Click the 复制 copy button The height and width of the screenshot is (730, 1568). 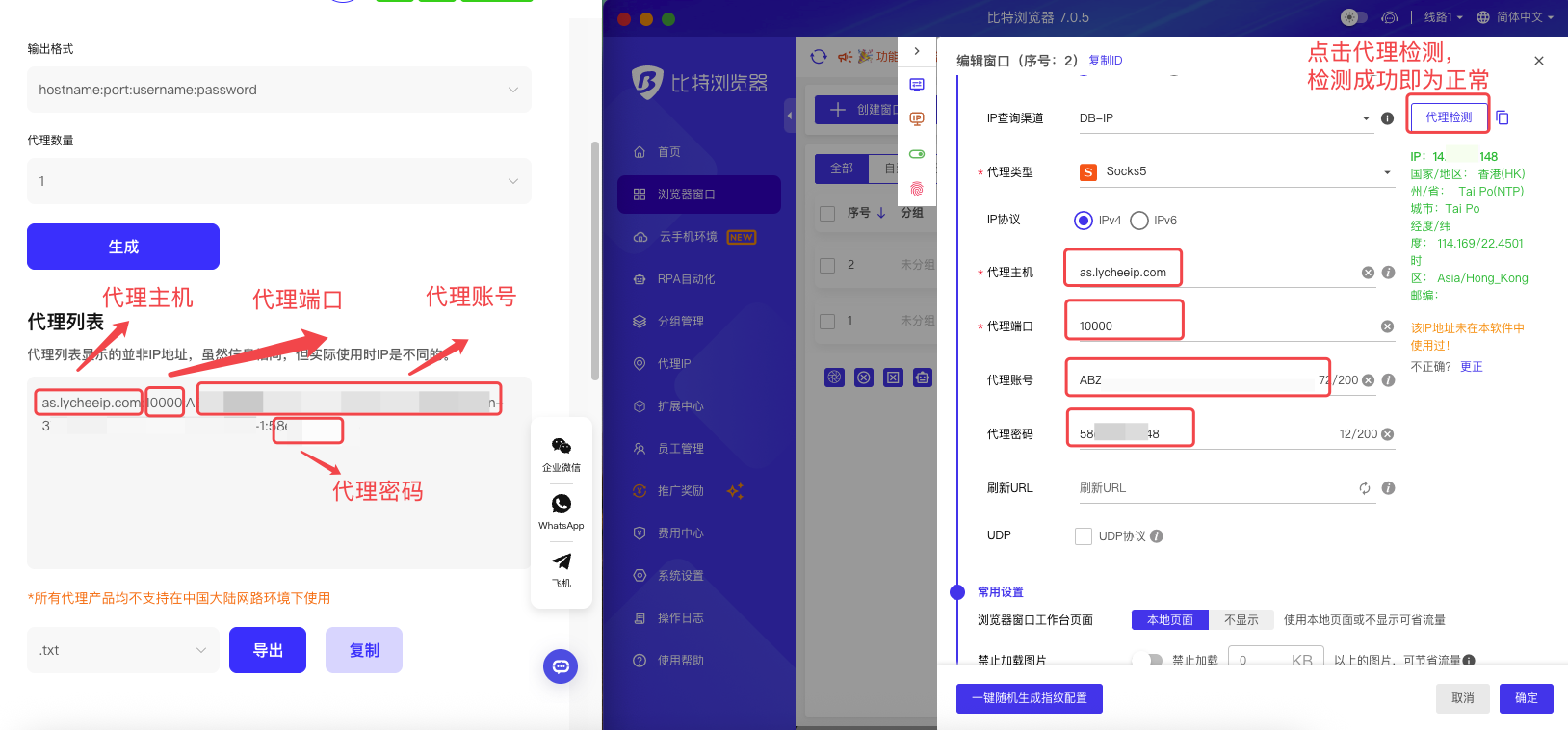(364, 650)
